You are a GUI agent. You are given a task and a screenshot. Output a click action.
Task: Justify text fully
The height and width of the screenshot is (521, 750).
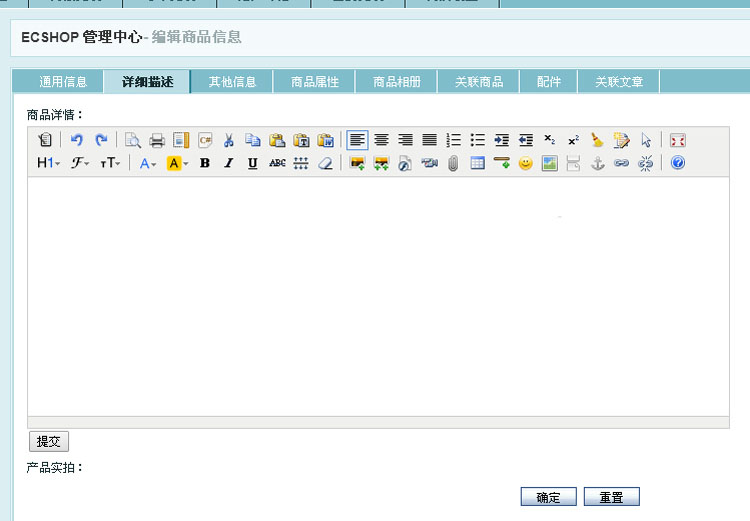(430, 140)
